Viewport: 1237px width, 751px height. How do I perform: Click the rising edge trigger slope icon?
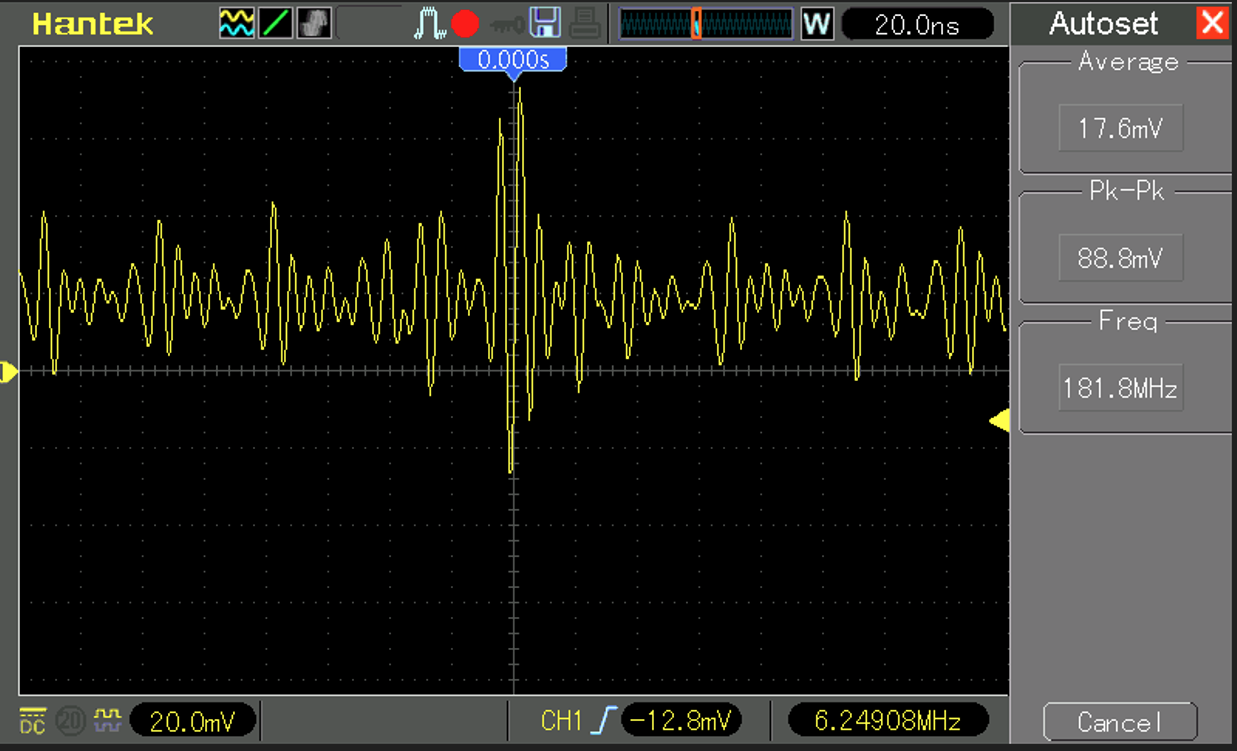tap(603, 720)
